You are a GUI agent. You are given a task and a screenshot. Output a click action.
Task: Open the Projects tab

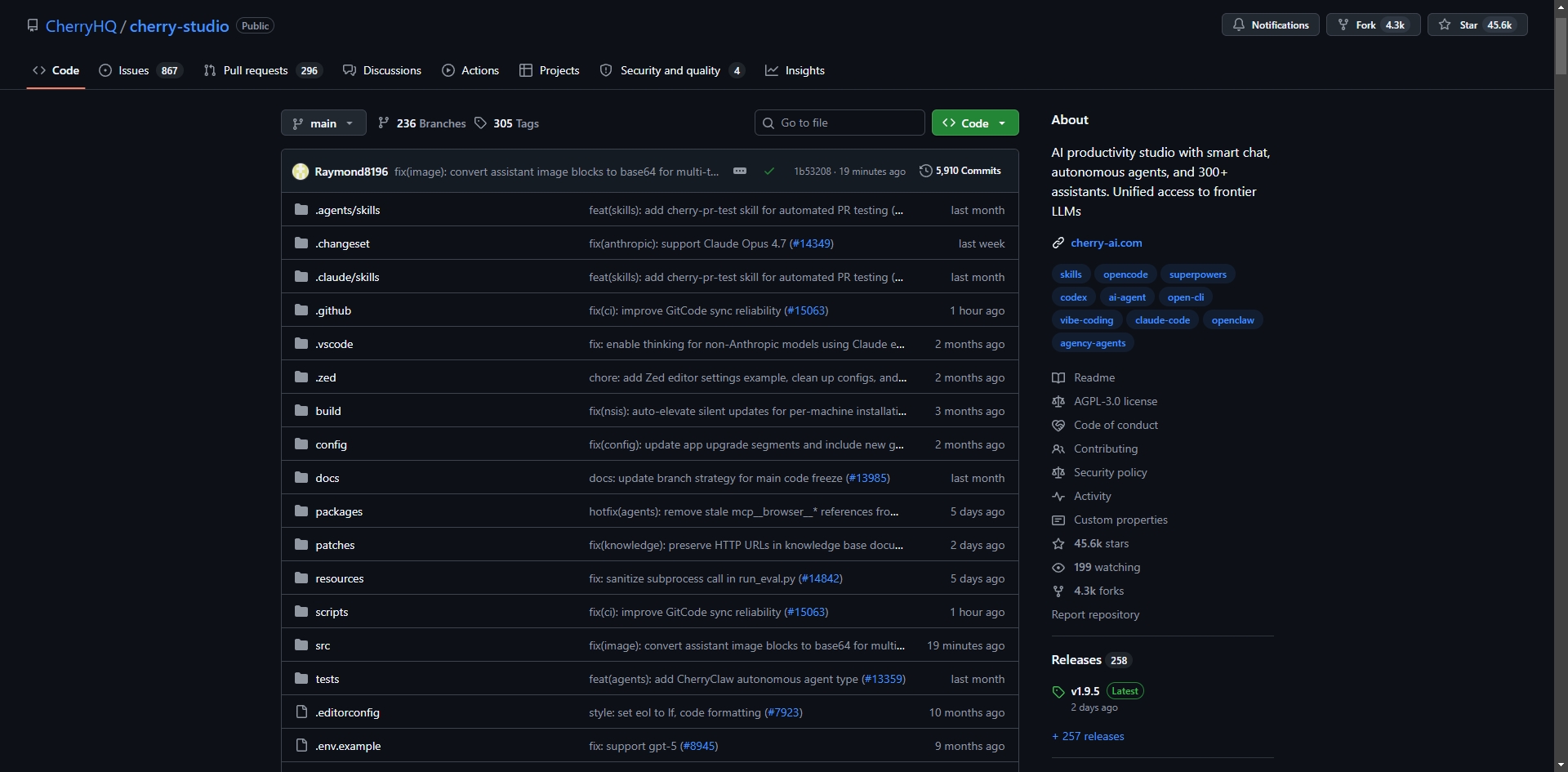point(550,70)
